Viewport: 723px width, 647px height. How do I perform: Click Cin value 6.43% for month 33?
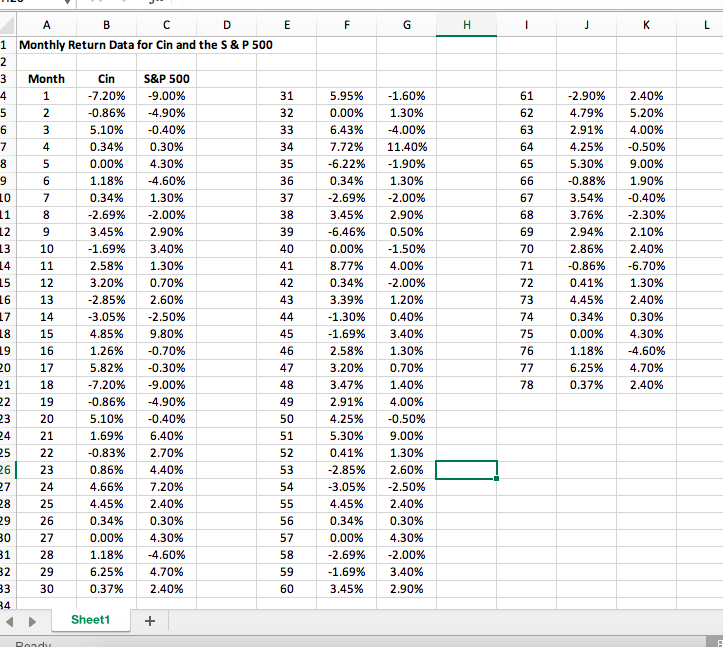tap(346, 130)
